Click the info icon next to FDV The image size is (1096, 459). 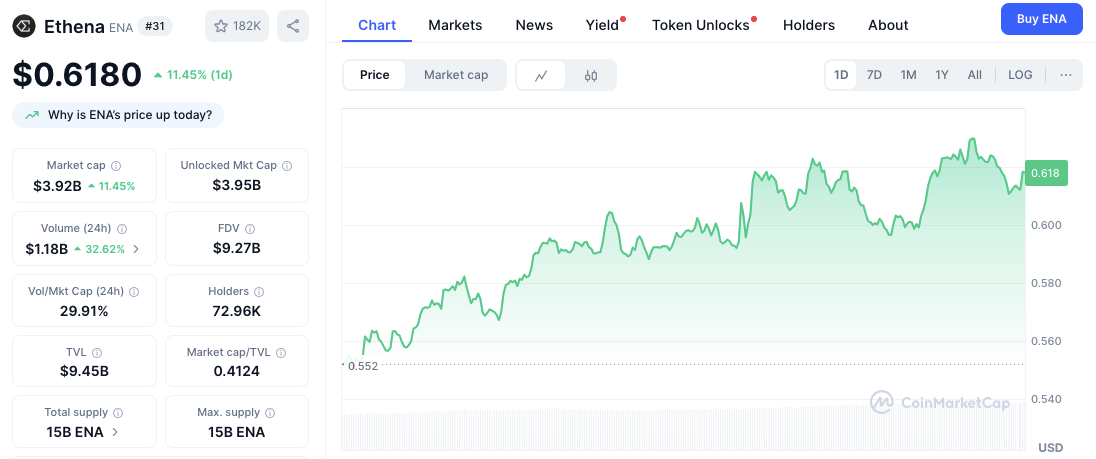(250, 228)
